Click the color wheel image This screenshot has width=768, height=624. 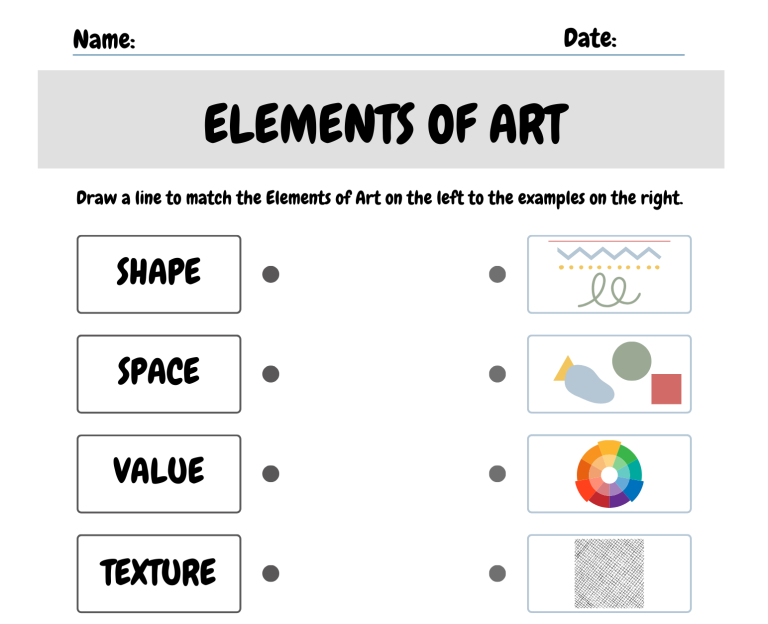(609, 474)
